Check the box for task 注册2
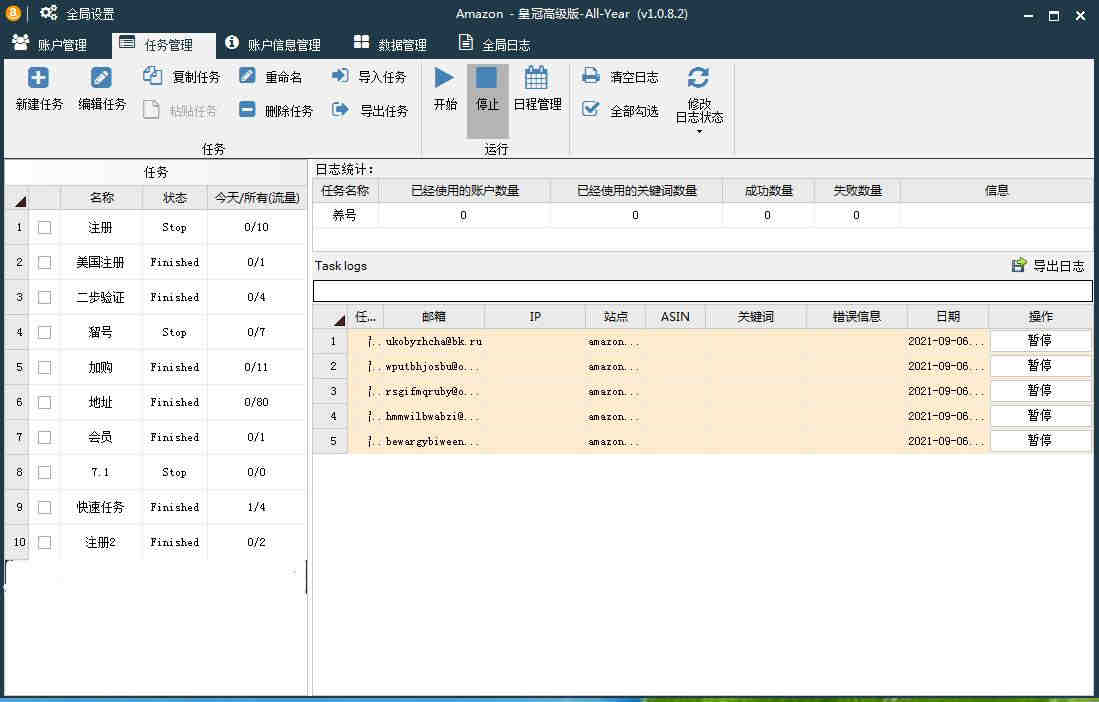 click(x=44, y=542)
